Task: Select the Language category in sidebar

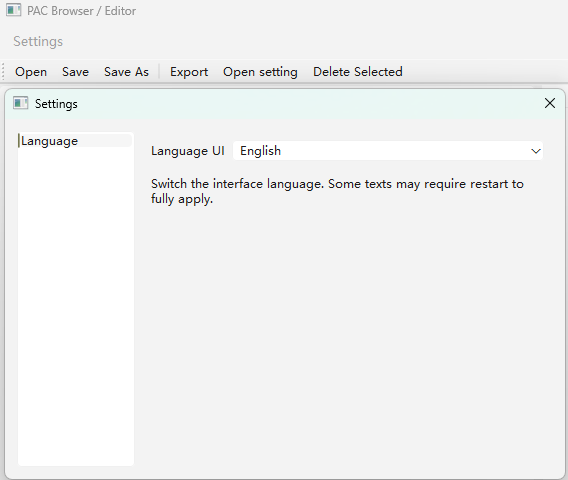Action: (x=75, y=141)
